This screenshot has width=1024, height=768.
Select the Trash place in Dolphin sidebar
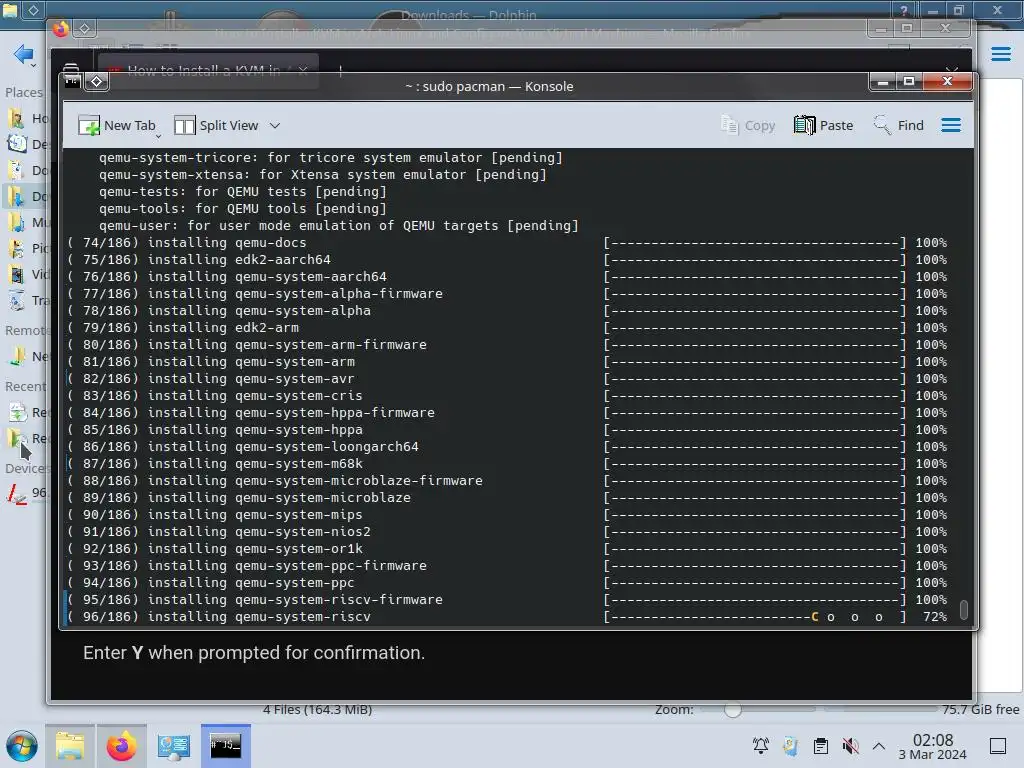(26, 300)
